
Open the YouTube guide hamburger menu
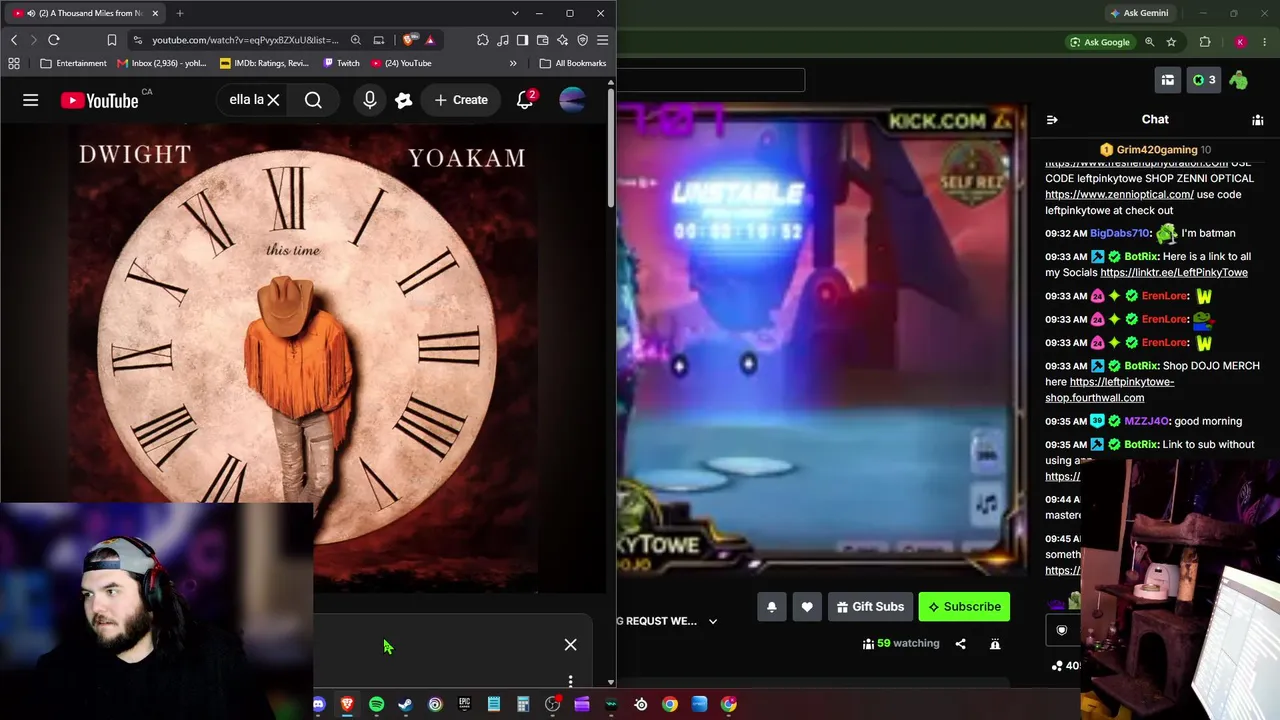pyautogui.click(x=31, y=100)
